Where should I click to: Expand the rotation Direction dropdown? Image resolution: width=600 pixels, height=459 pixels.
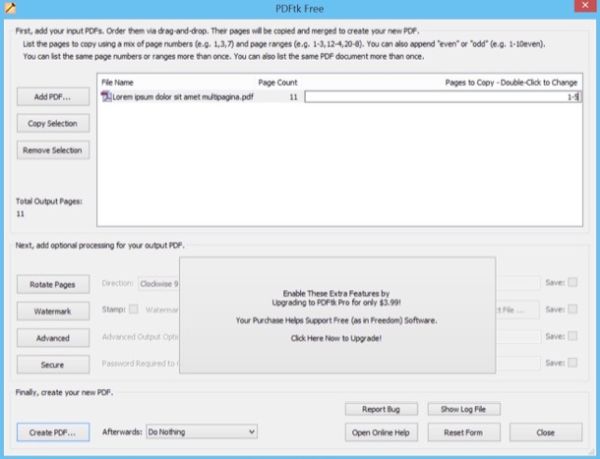pos(158,284)
